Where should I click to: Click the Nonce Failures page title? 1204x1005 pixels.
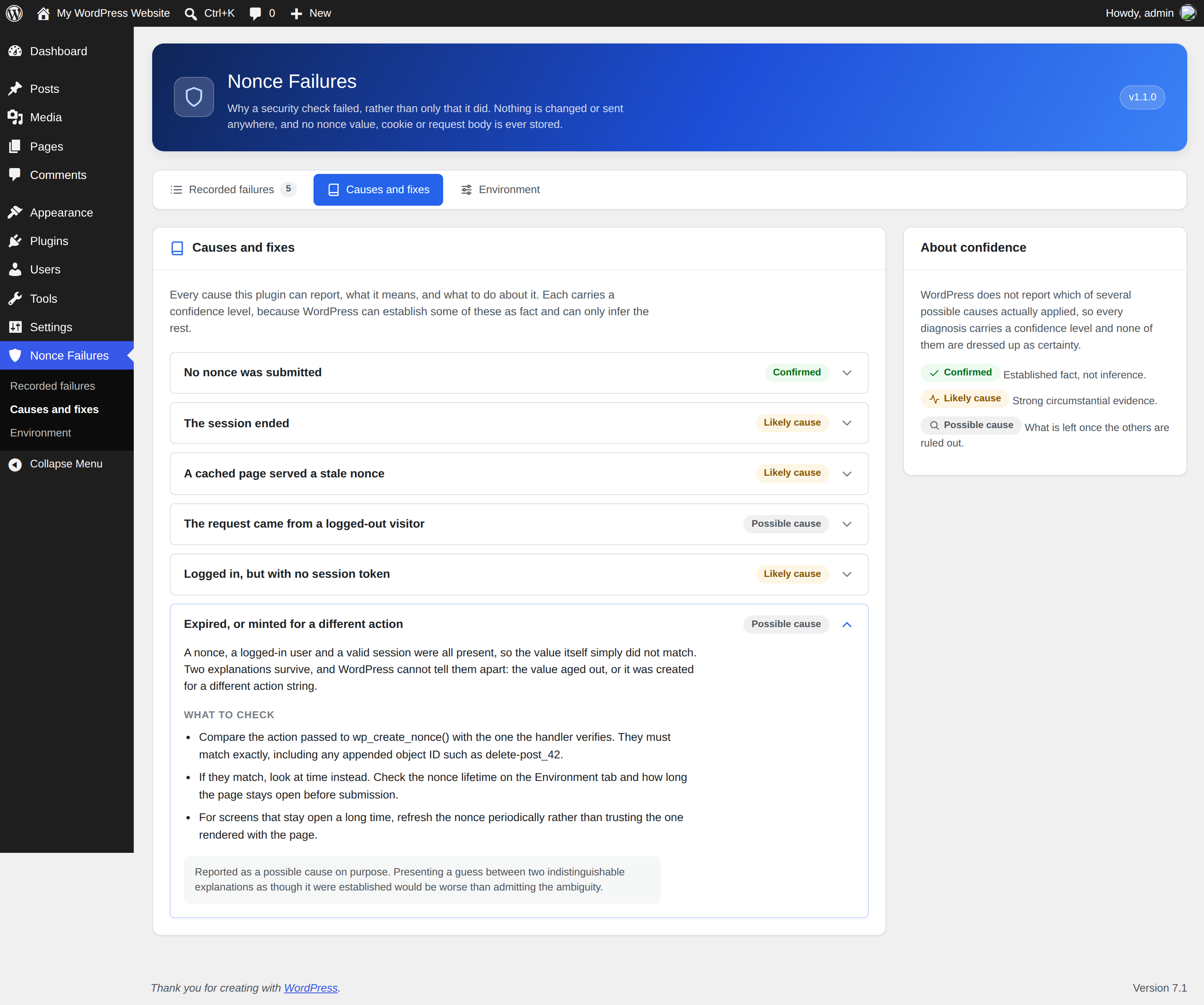[292, 82]
